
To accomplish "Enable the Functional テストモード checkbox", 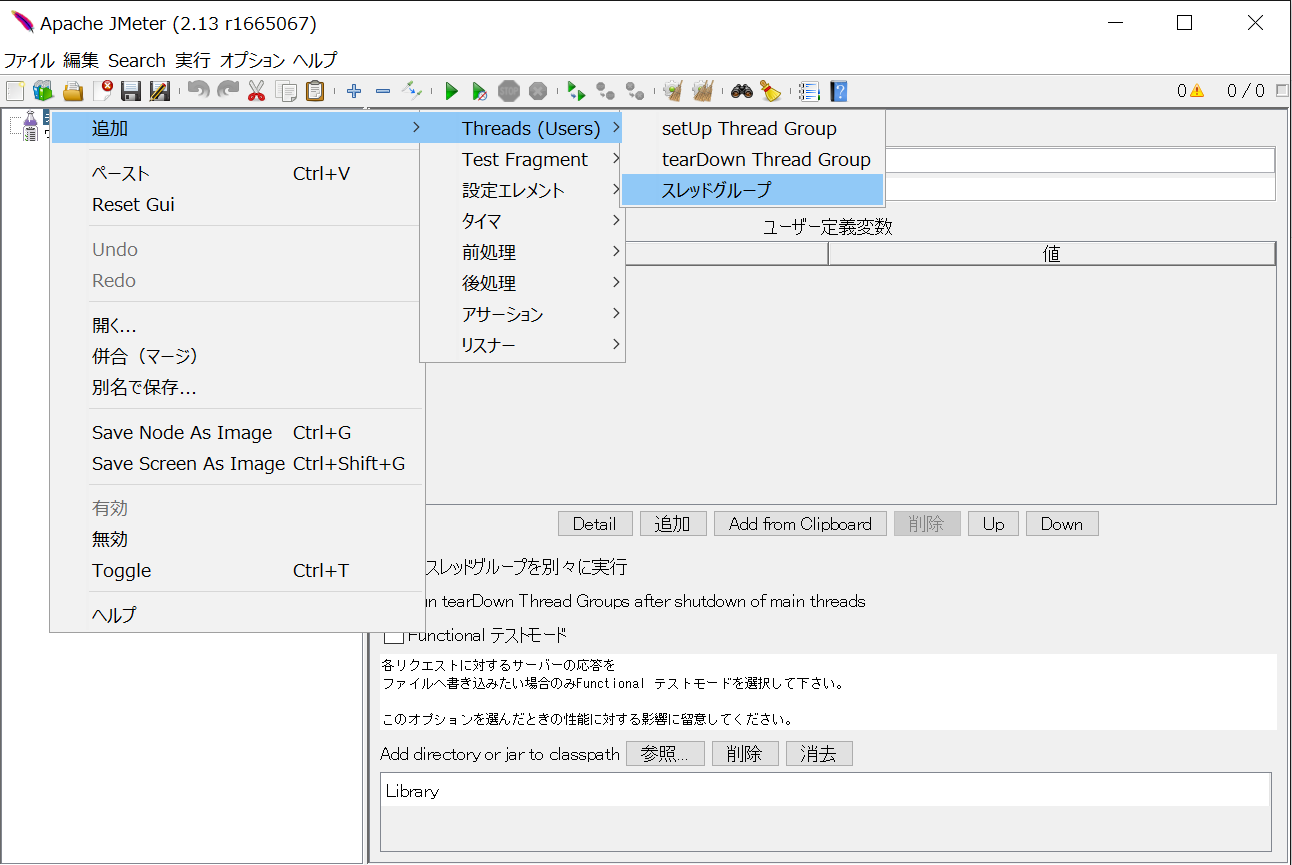I will pyautogui.click(x=395, y=635).
